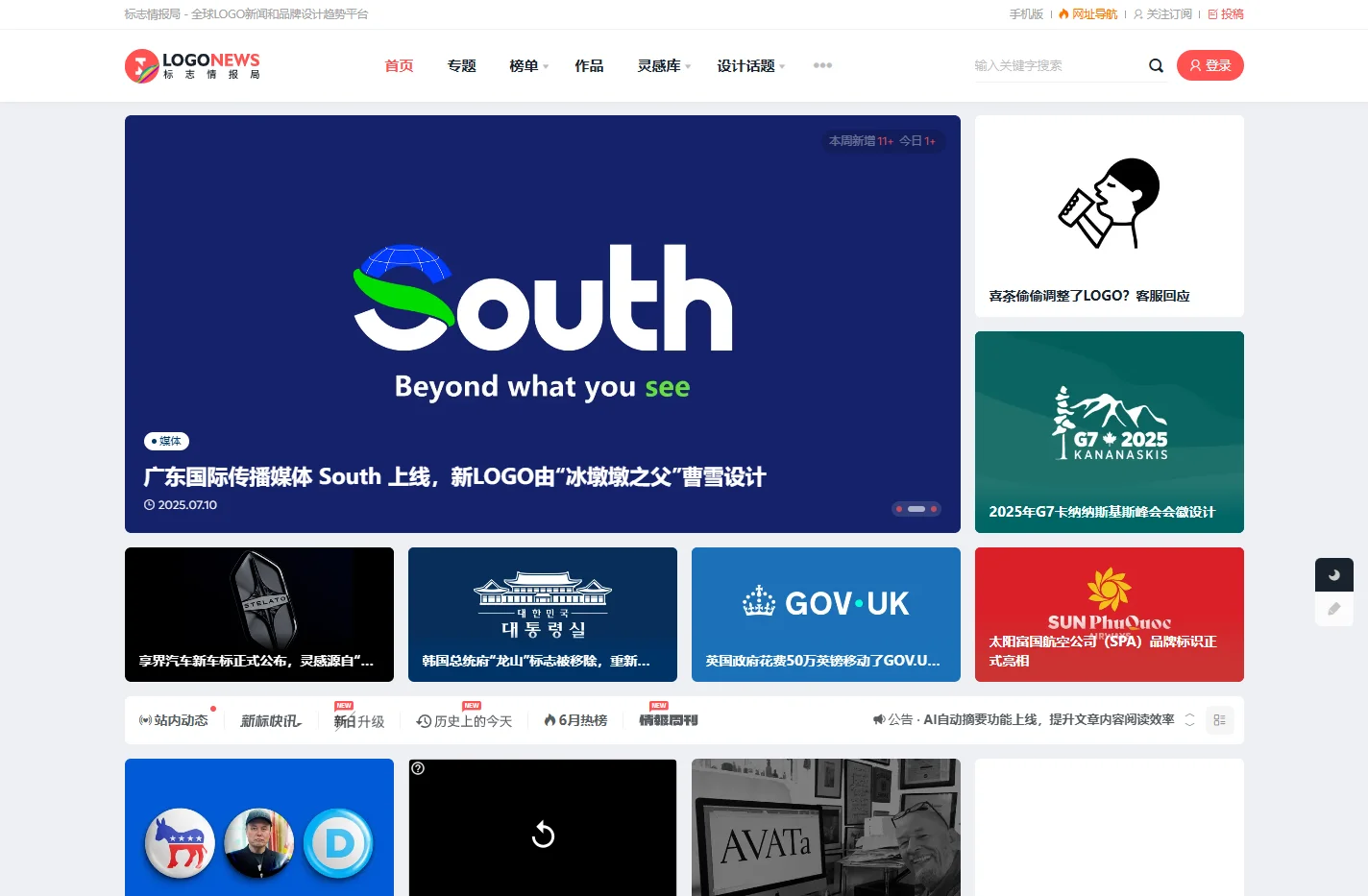Select 历史上的今天 tab
The height and width of the screenshot is (896, 1368).
point(464,720)
